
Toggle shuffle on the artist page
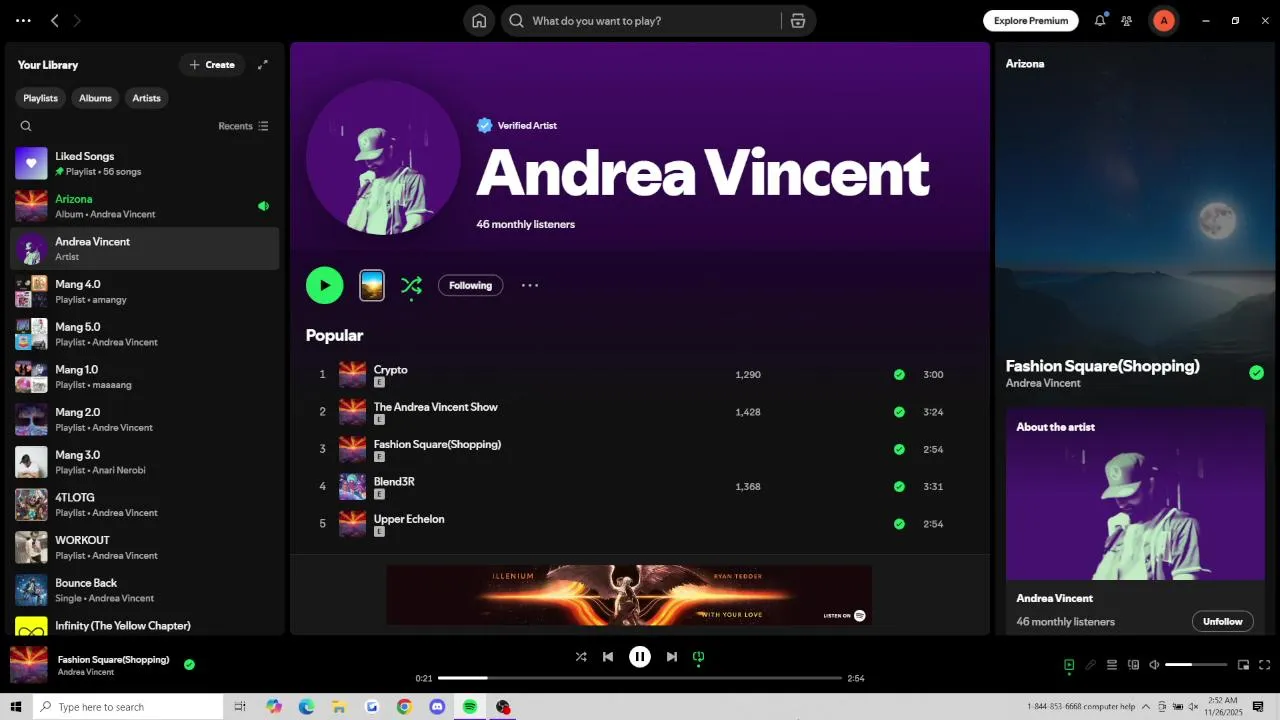(x=411, y=286)
